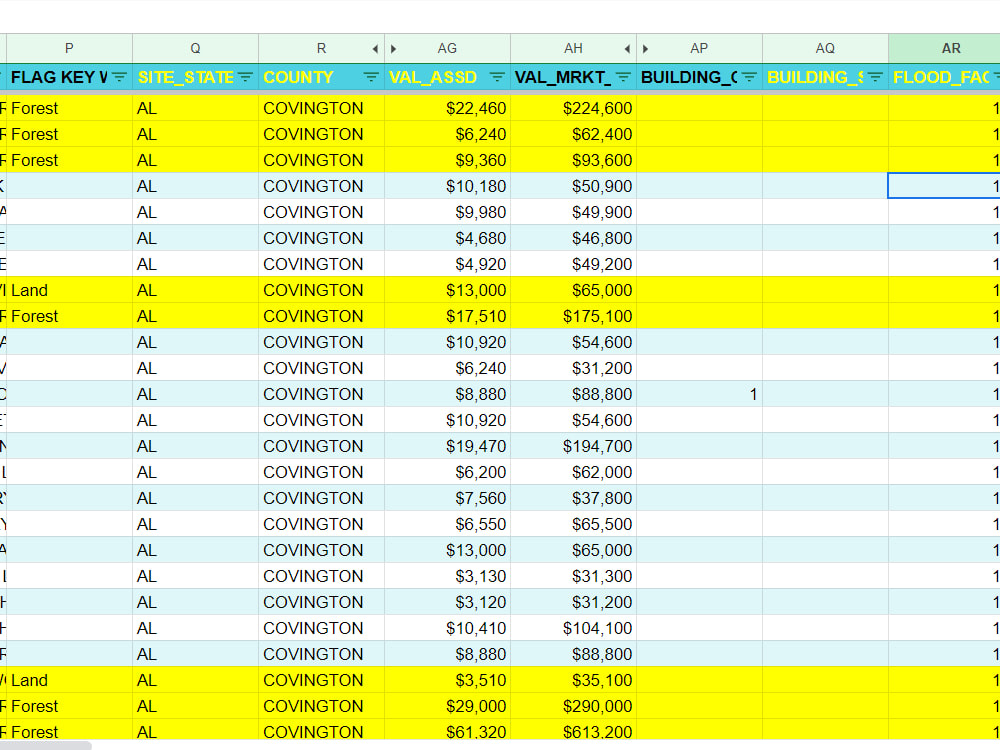This screenshot has width=1000, height=750.
Task: Select cell with value $194,700
Action: pyautogui.click(x=573, y=446)
